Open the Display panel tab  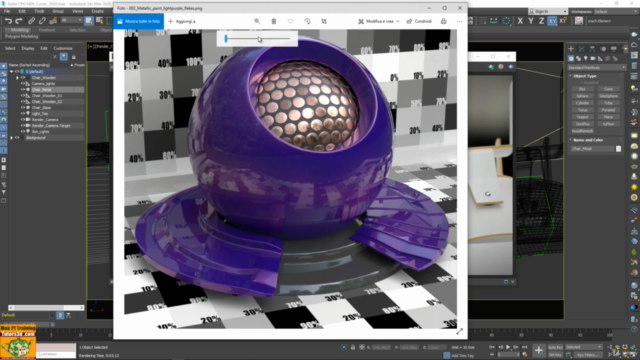(x=613, y=49)
